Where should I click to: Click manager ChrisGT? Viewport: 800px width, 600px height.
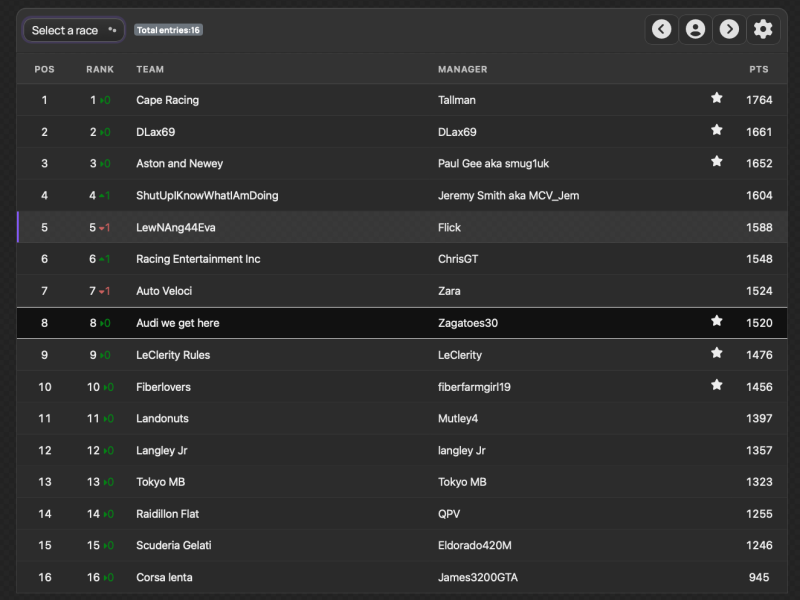(458, 259)
